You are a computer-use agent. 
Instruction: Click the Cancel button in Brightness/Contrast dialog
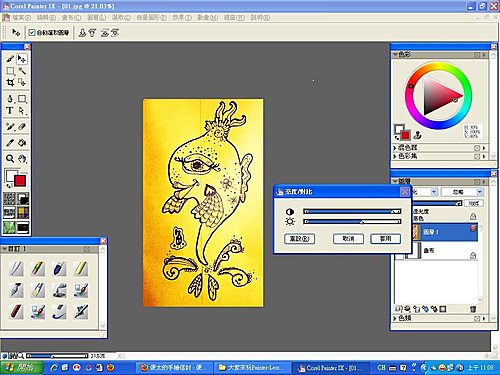coord(348,239)
